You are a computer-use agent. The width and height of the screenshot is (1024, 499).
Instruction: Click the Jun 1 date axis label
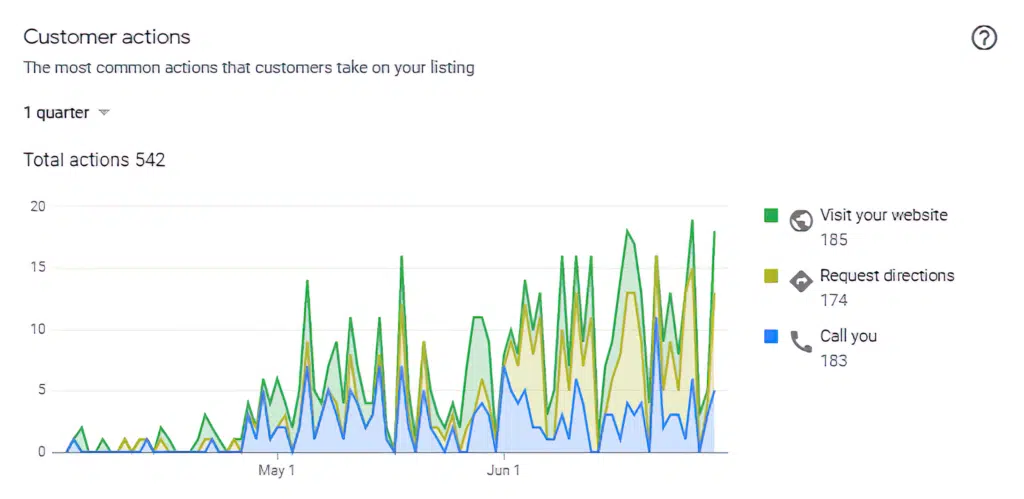pyautogui.click(x=503, y=470)
